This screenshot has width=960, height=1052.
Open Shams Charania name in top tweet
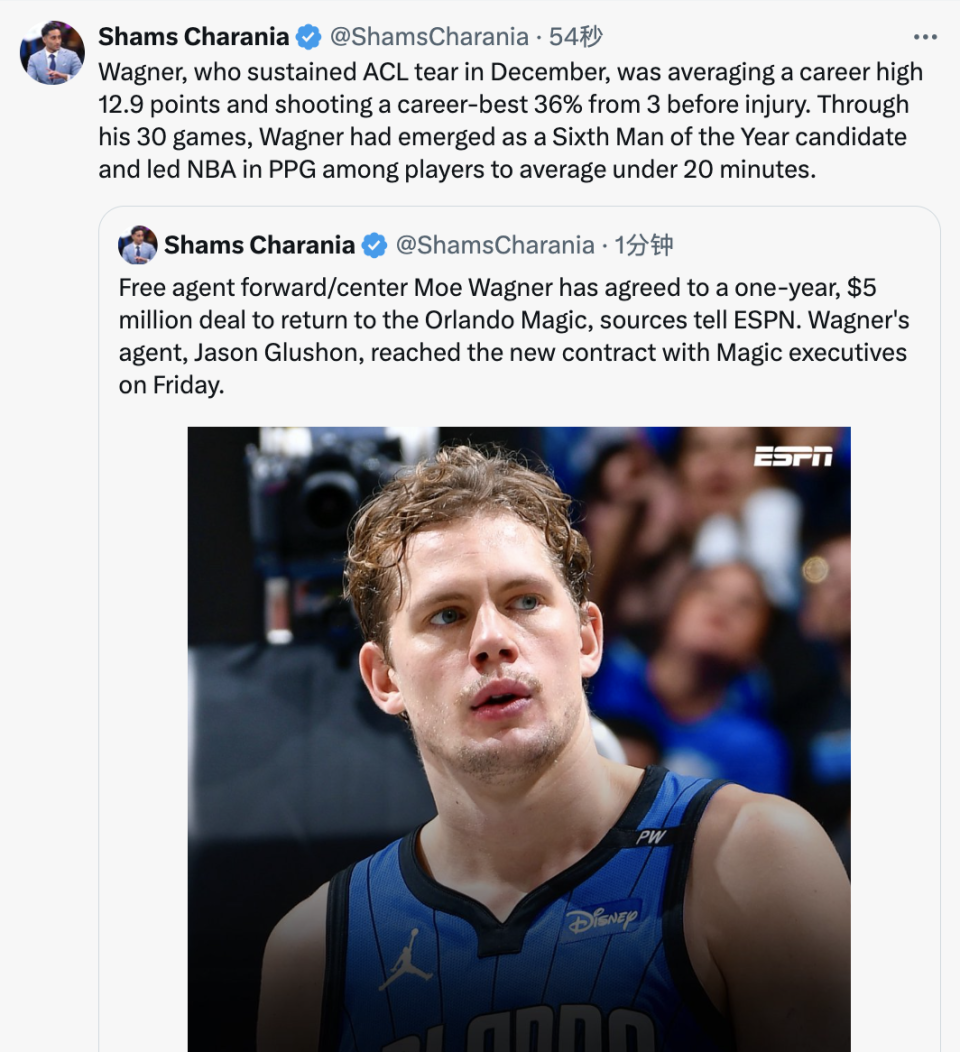tap(193, 37)
